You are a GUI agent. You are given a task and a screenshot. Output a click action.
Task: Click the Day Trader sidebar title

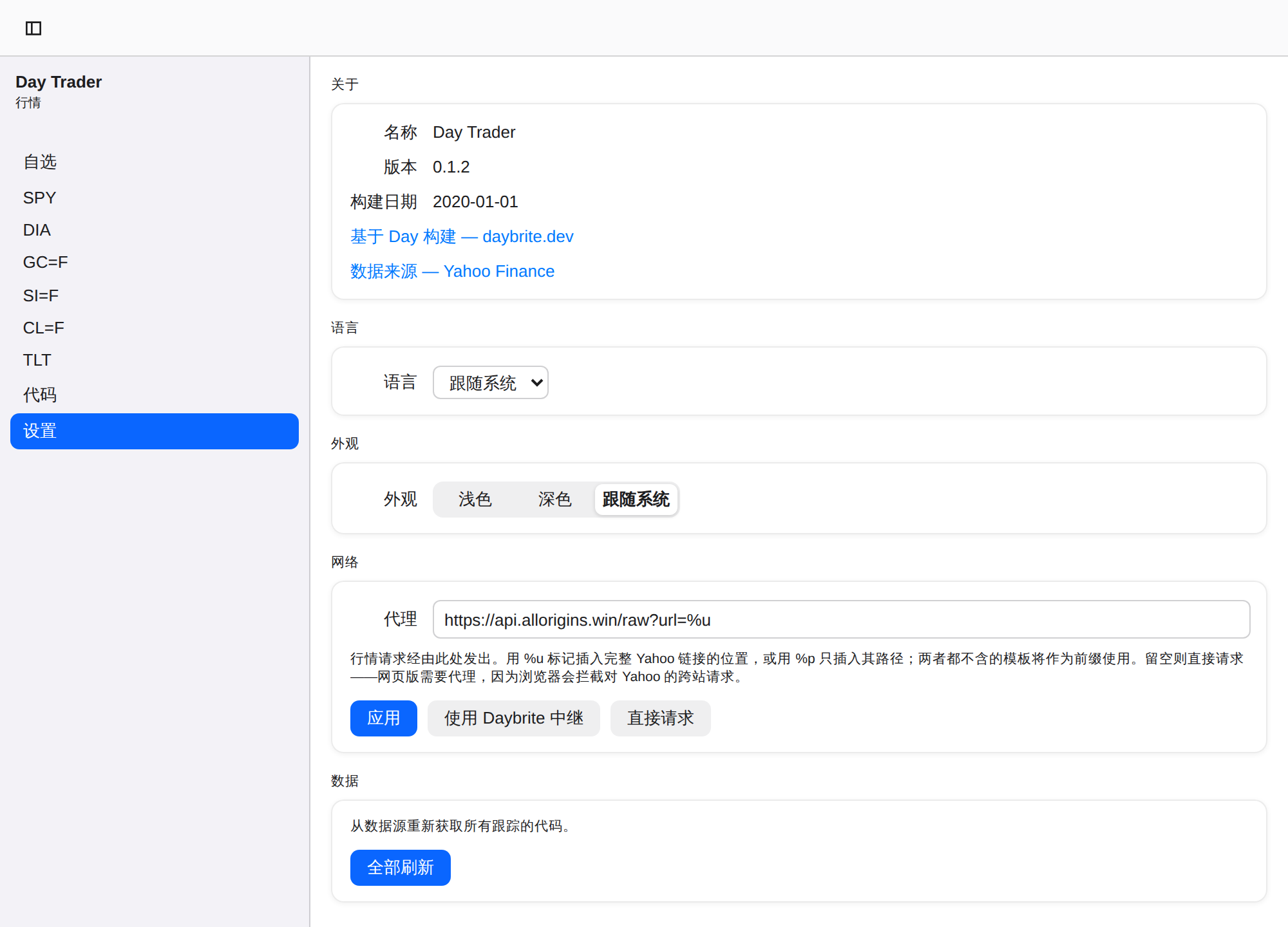click(59, 82)
